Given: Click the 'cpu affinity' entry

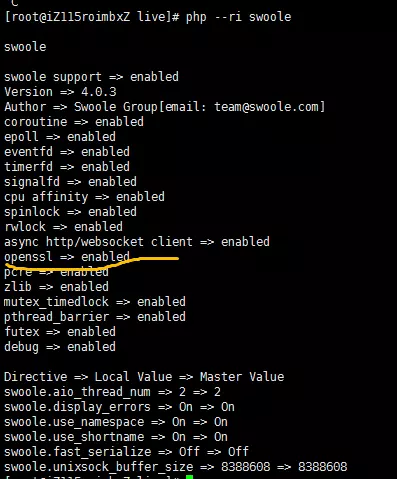Looking at the screenshot, I should [46, 197].
